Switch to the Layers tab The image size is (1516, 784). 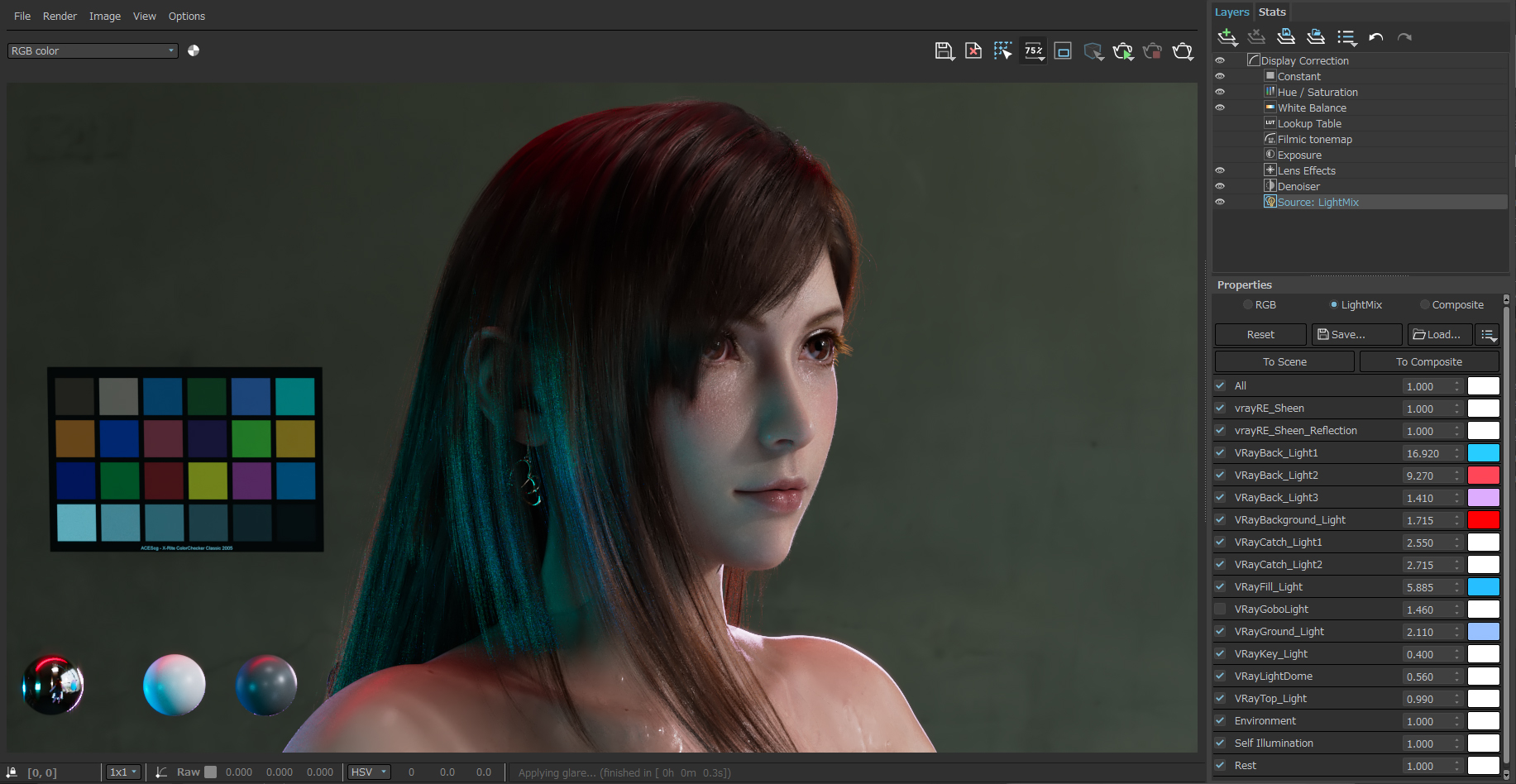click(x=1231, y=12)
